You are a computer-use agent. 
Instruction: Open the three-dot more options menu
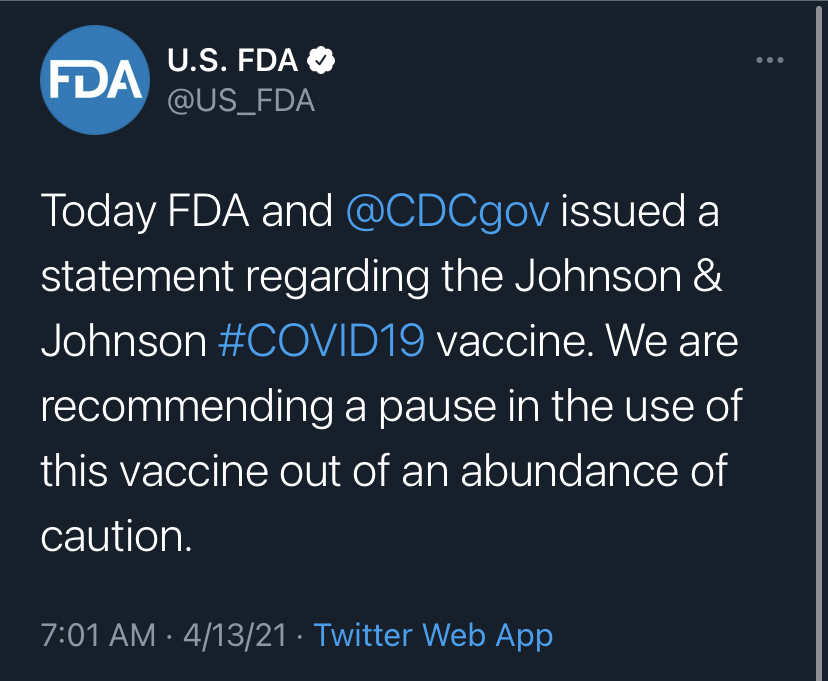pos(769,61)
